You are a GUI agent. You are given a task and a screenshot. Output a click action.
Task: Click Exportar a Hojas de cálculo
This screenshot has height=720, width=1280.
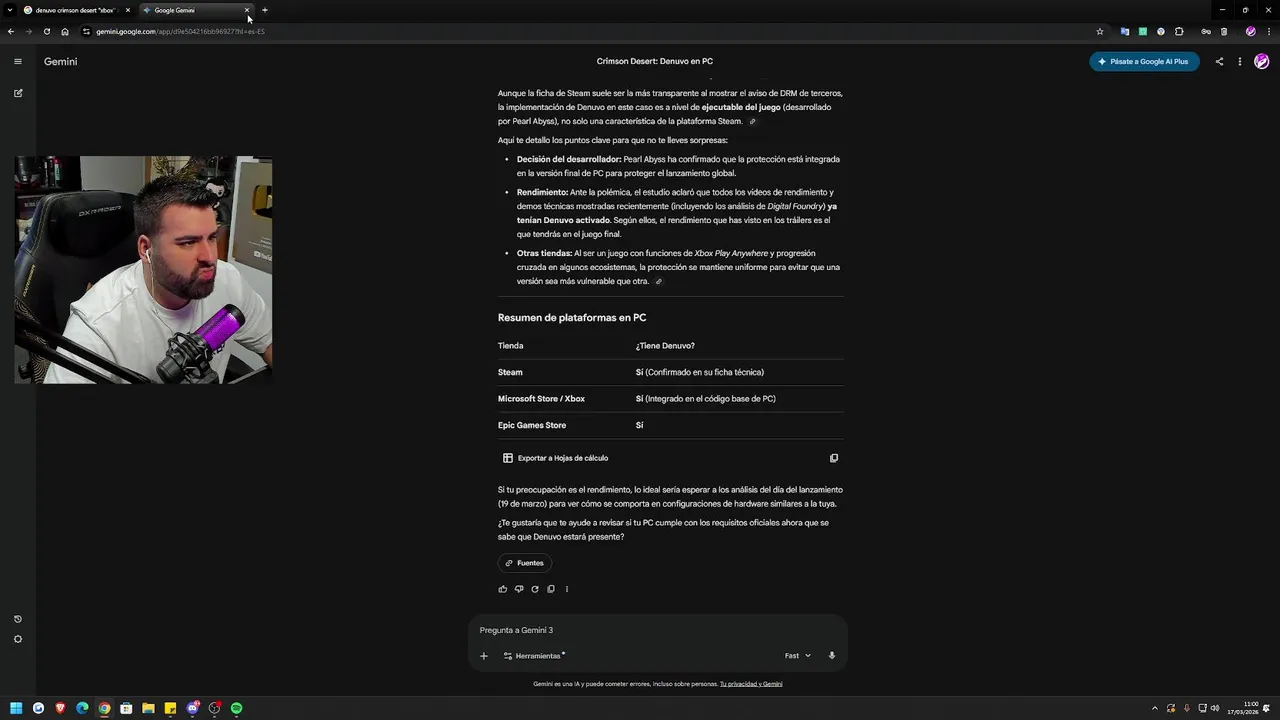[555, 458]
